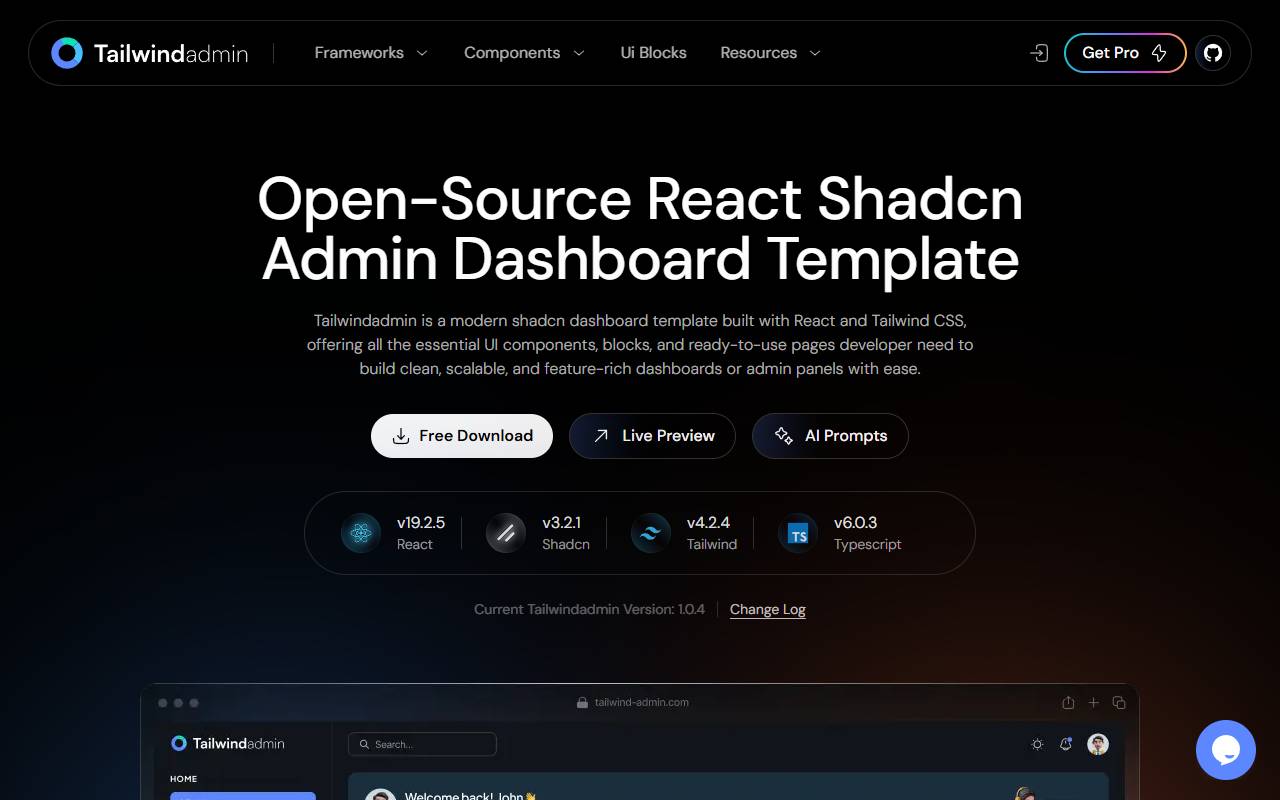Screen dimensions: 1280x800
Task: Click plus icon in preview browser bar
Action: point(1093,702)
